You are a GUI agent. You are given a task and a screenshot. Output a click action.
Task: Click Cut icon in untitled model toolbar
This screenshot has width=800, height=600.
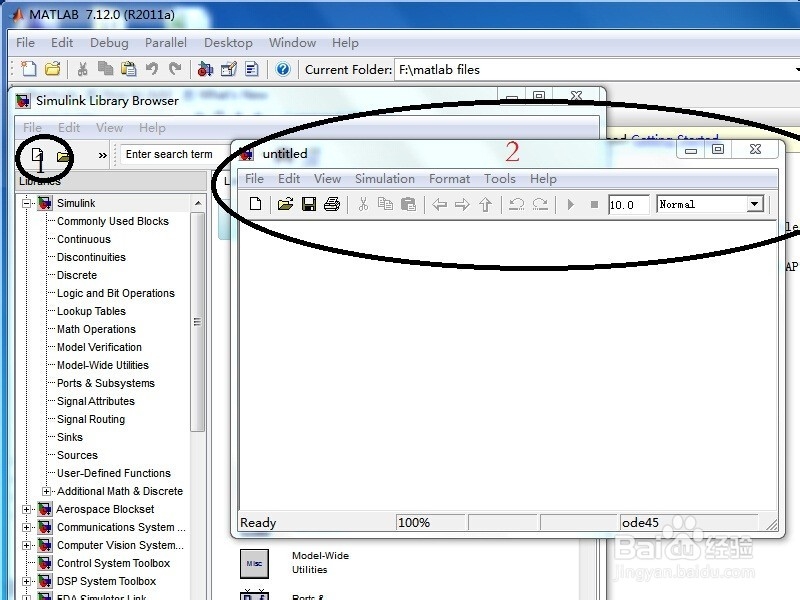click(363, 205)
